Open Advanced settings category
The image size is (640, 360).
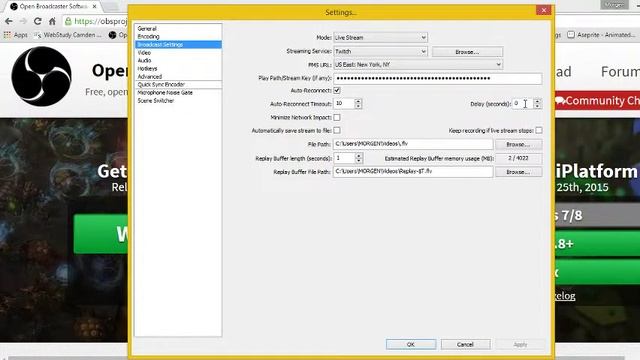[149, 76]
